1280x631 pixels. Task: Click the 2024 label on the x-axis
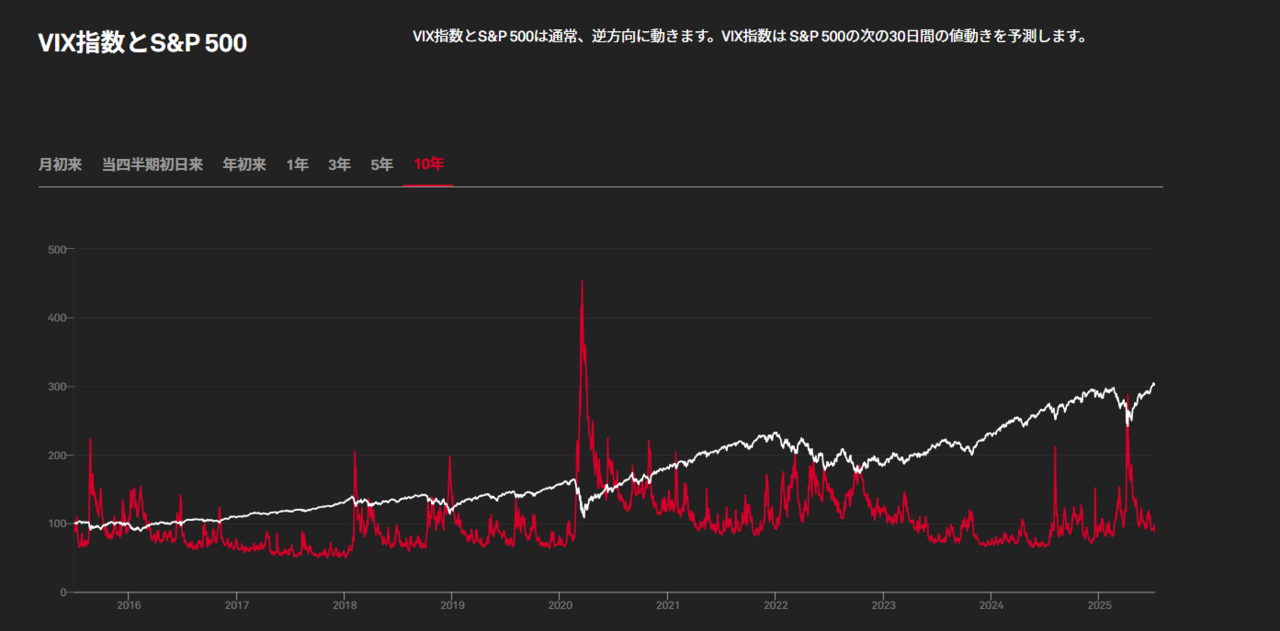tap(991, 605)
